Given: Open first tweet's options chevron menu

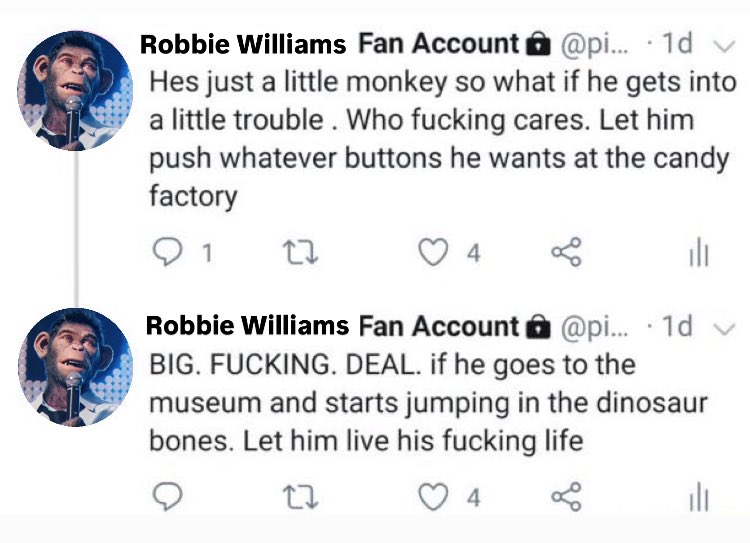Looking at the screenshot, I should (724, 45).
